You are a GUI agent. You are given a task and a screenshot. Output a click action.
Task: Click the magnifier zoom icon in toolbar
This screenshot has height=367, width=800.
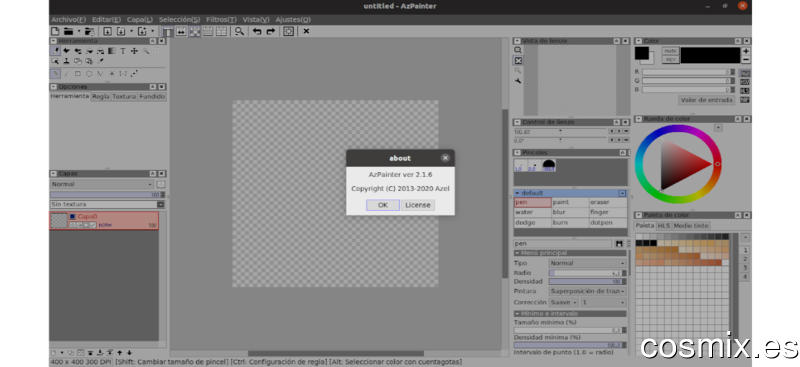(x=239, y=31)
